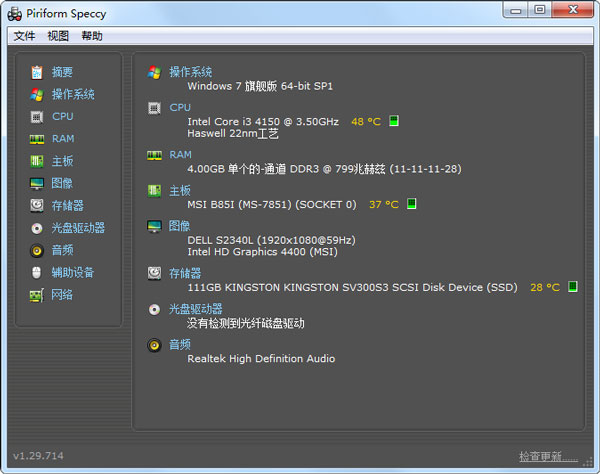Click green temperature indicator beside 48 °C
600x474 pixels.
(x=394, y=121)
